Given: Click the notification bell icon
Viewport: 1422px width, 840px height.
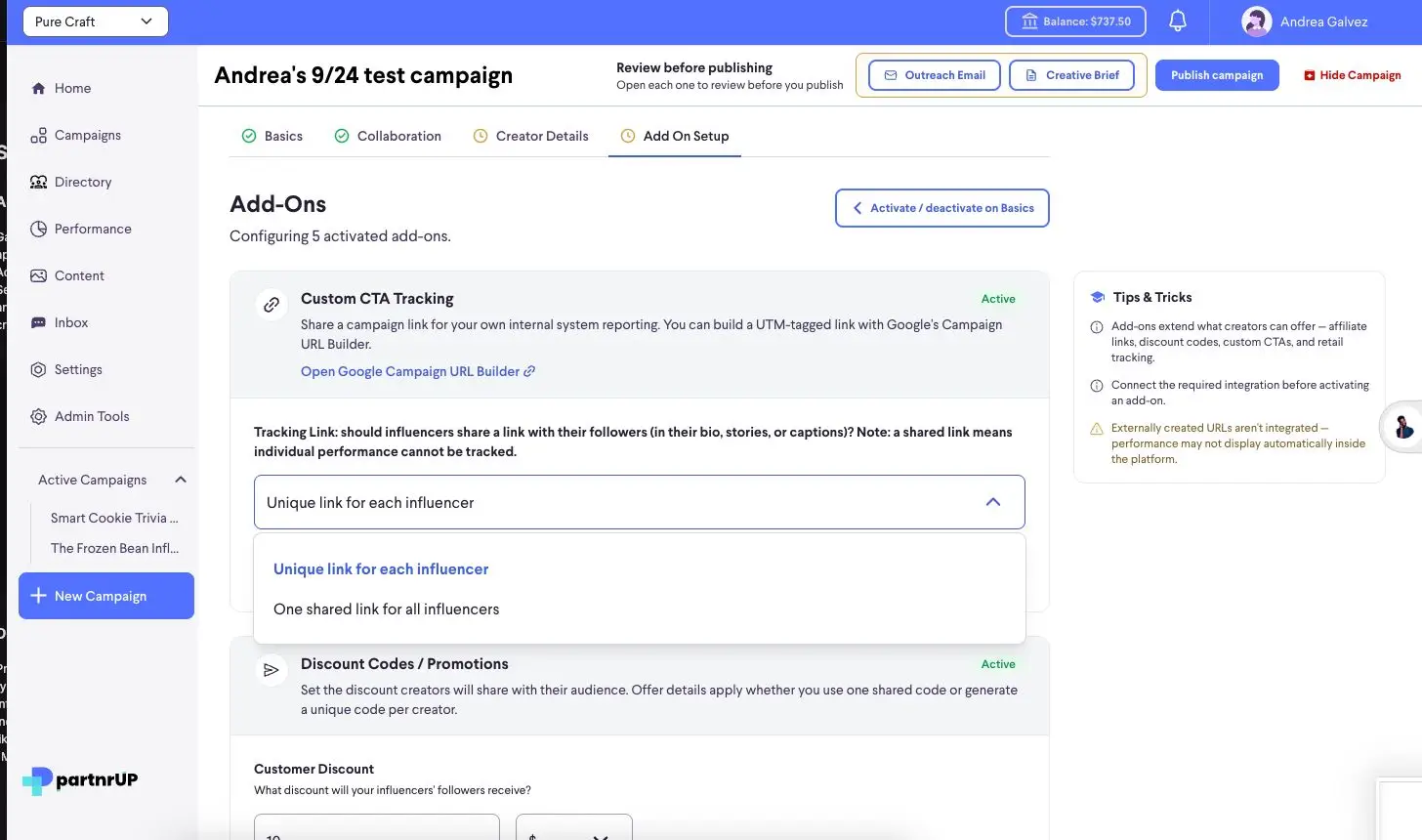Looking at the screenshot, I should click(1178, 21).
